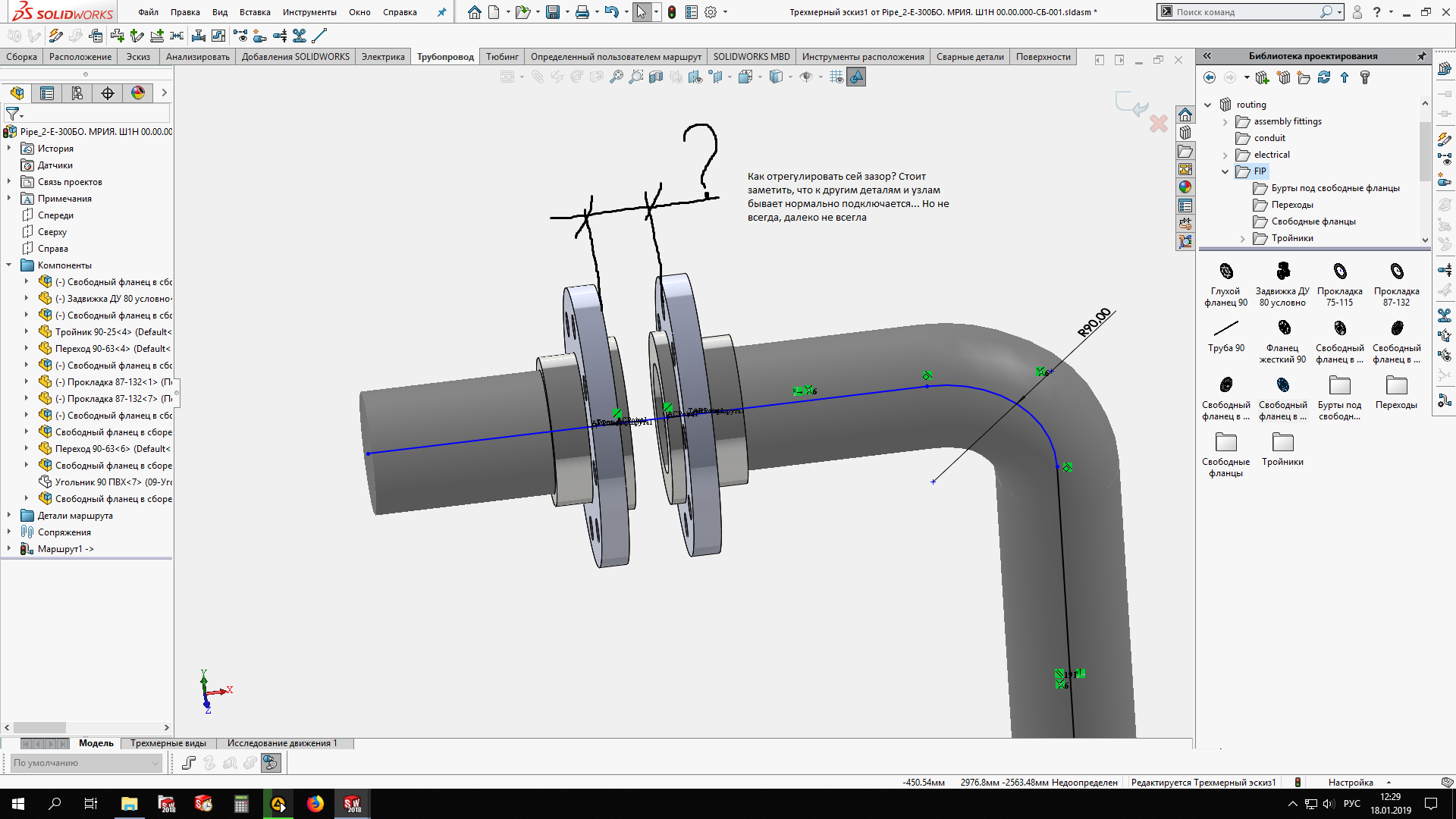Expand the Детали маршрута tree node
Screen dimensions: 1456x819
[x=9, y=515]
